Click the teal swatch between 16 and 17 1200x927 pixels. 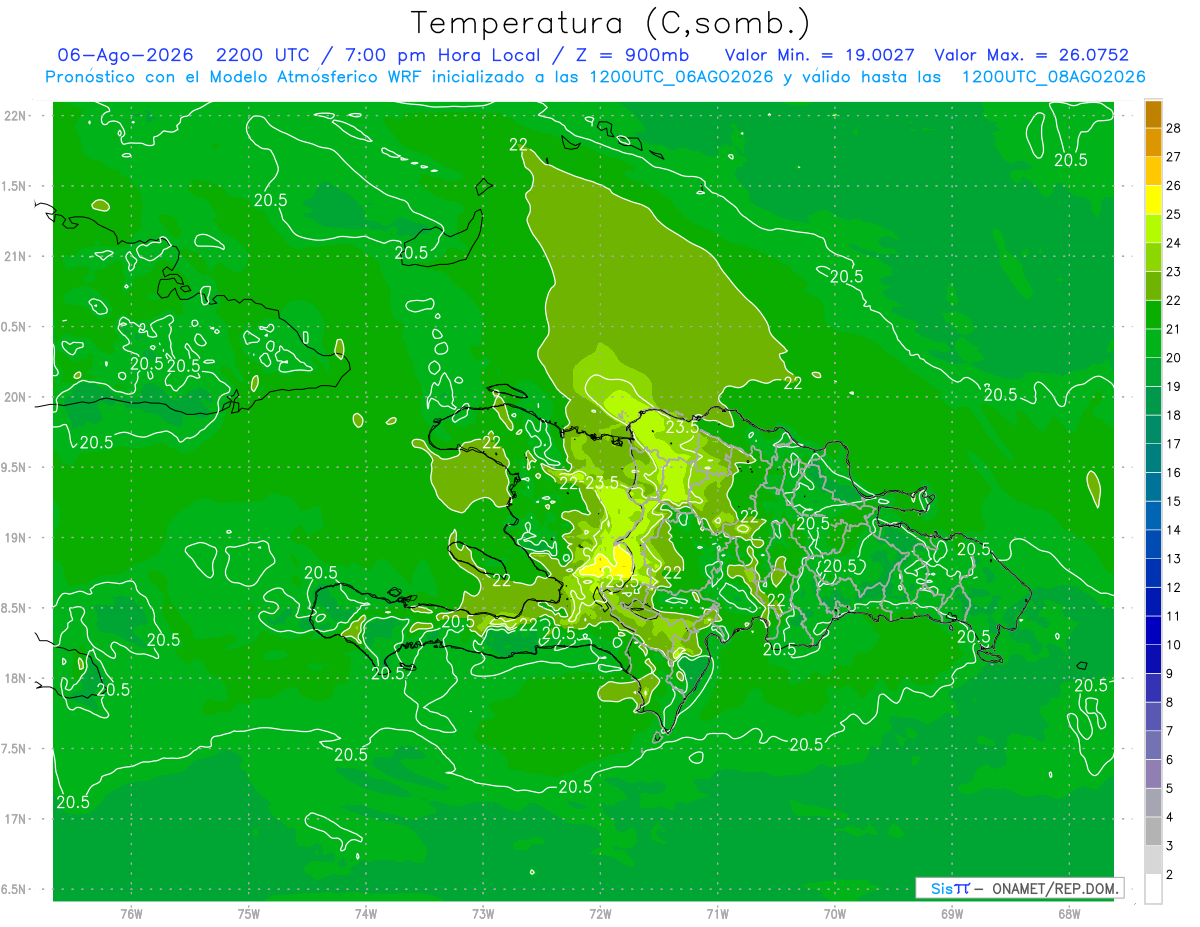tap(1153, 458)
